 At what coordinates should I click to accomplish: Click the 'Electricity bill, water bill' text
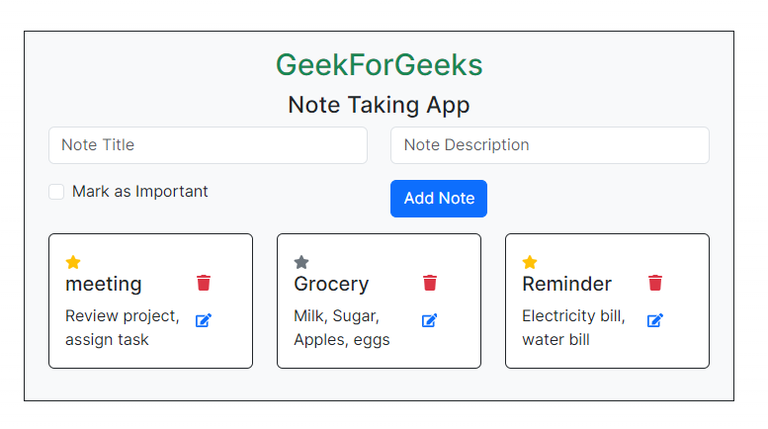(573, 328)
